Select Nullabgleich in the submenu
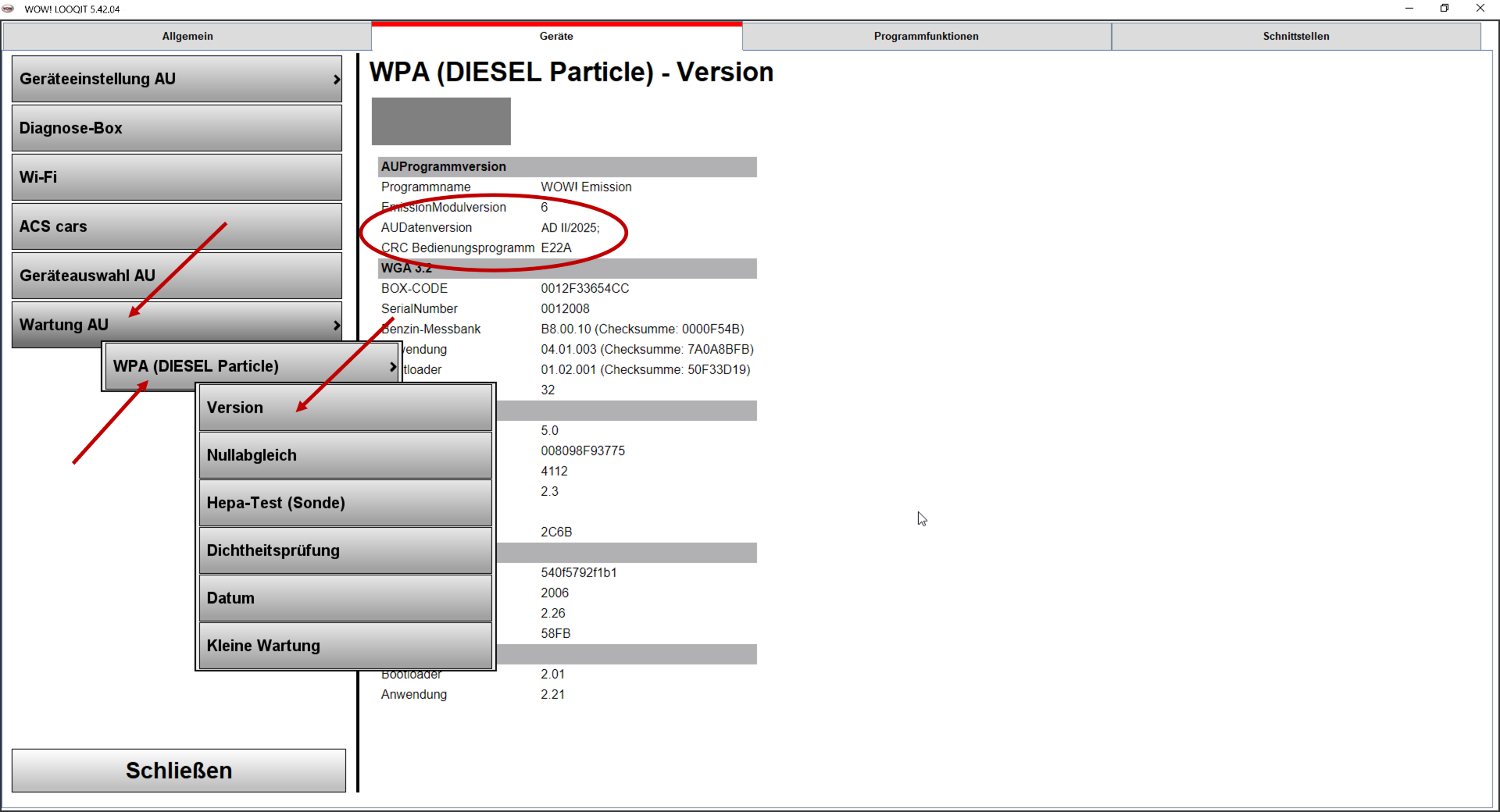 [345, 456]
